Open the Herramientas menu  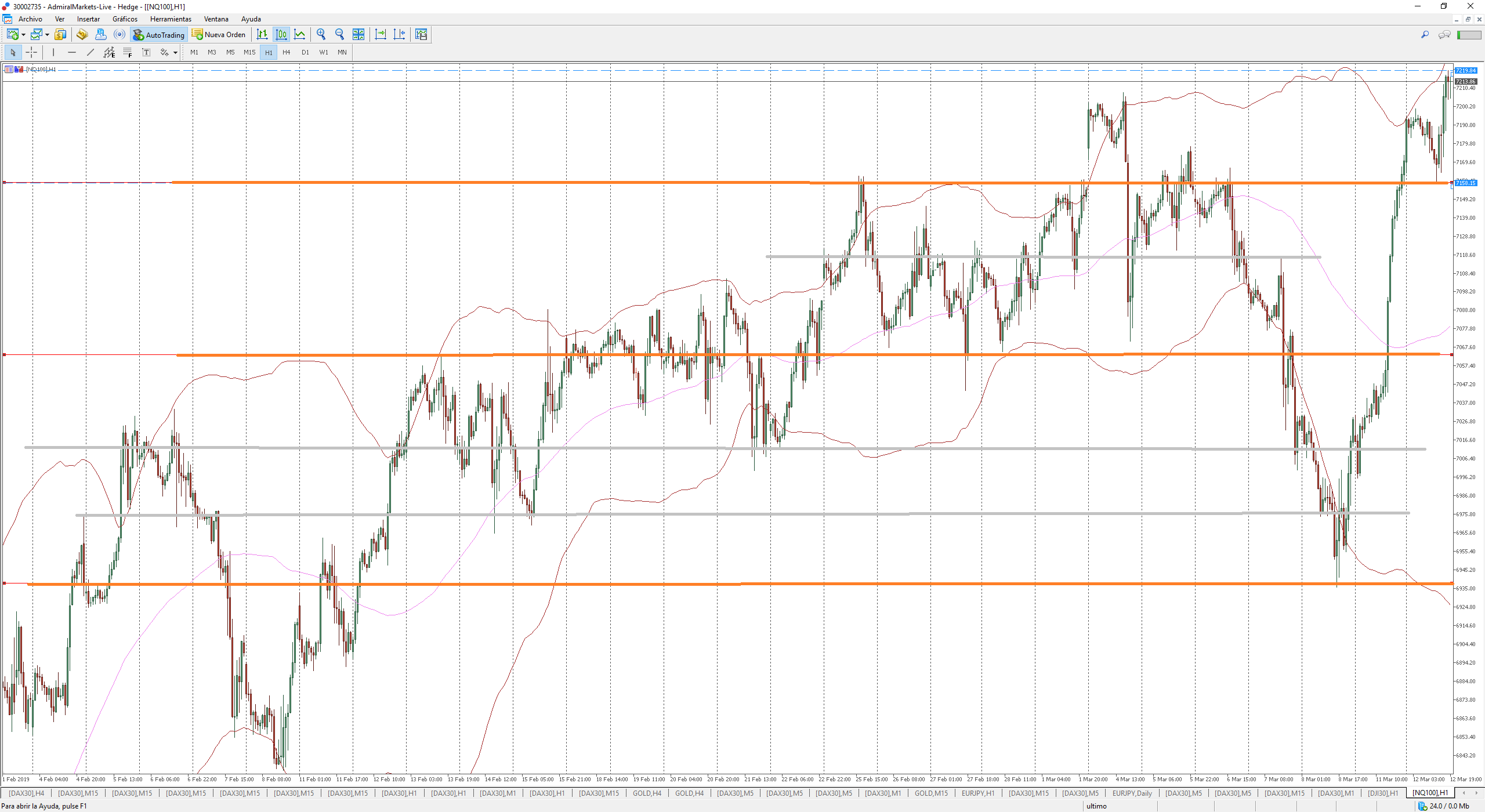[171, 19]
